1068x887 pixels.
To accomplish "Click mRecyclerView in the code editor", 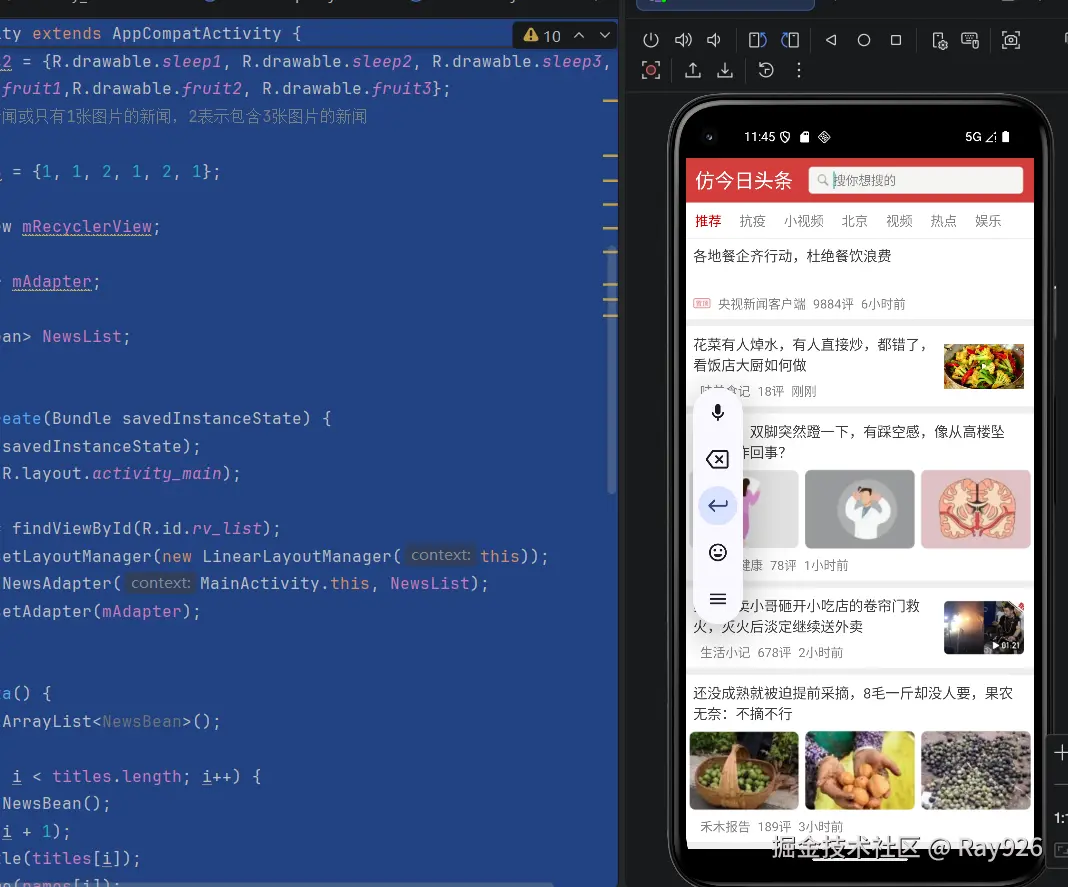I will pyautogui.click(x=87, y=227).
